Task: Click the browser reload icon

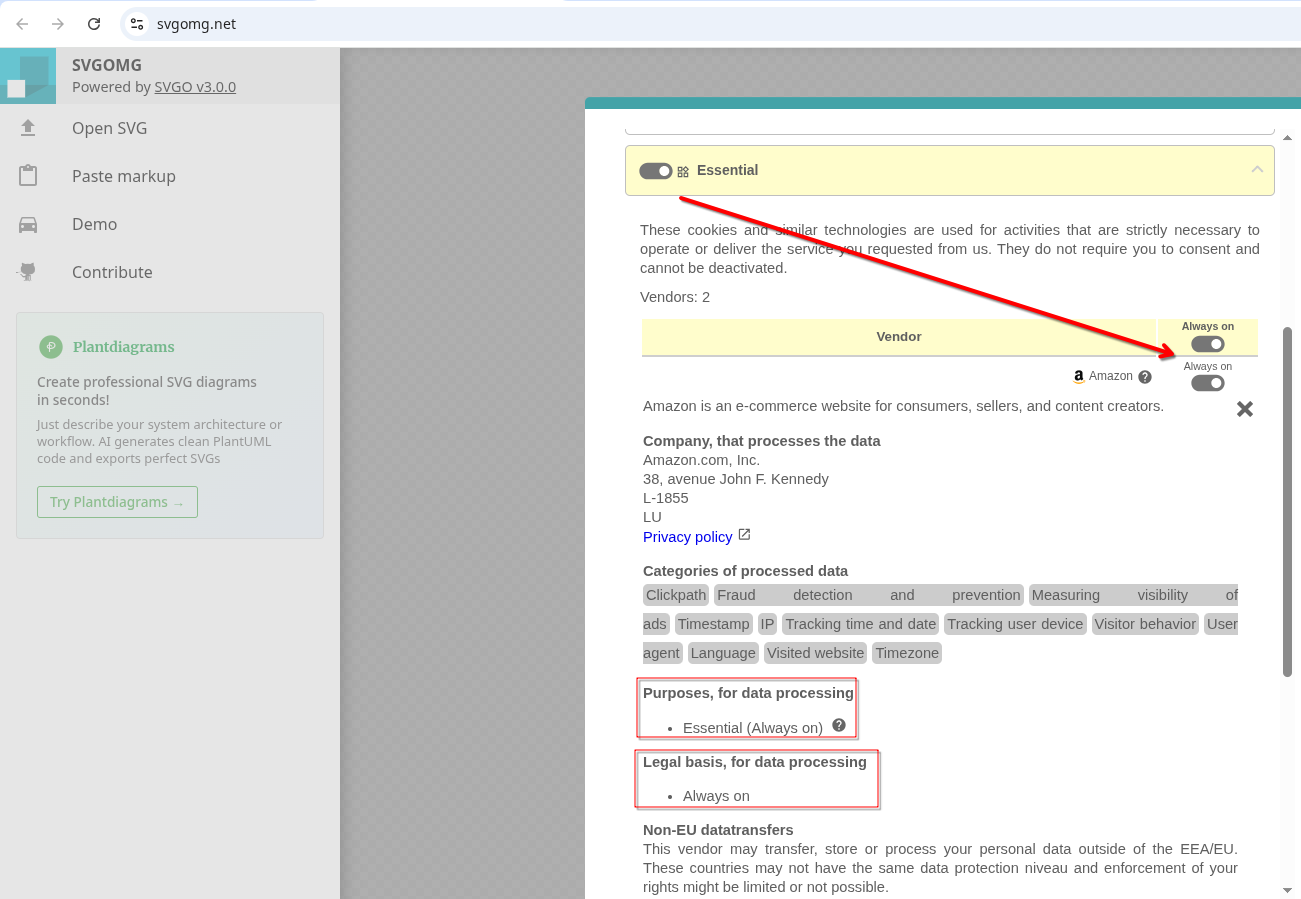Action: [x=94, y=24]
